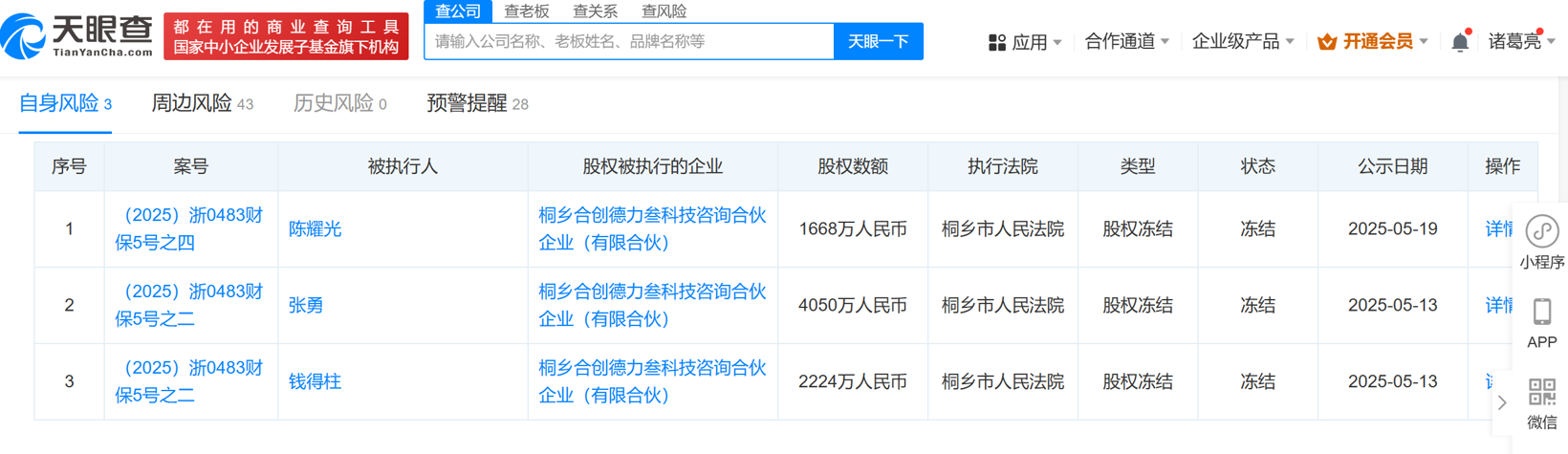This screenshot has height=454, width=1568.
Task: Open the 小程序 mini program icon
Action: [1541, 232]
